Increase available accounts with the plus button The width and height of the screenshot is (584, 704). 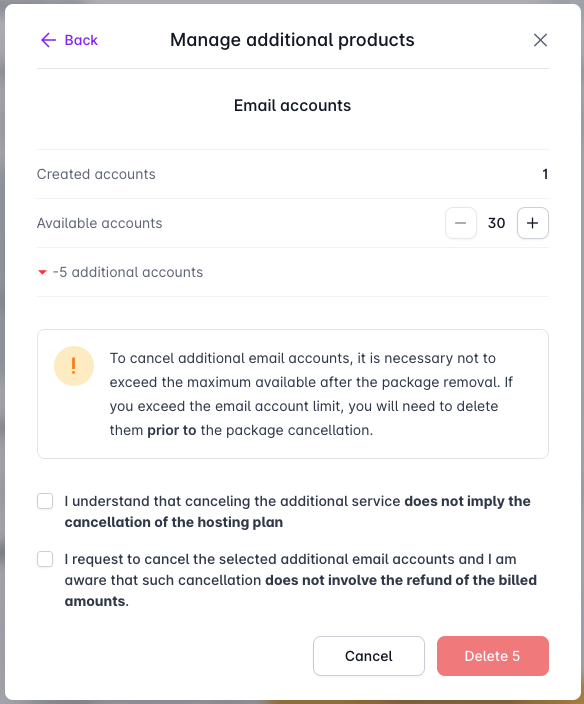tap(532, 223)
